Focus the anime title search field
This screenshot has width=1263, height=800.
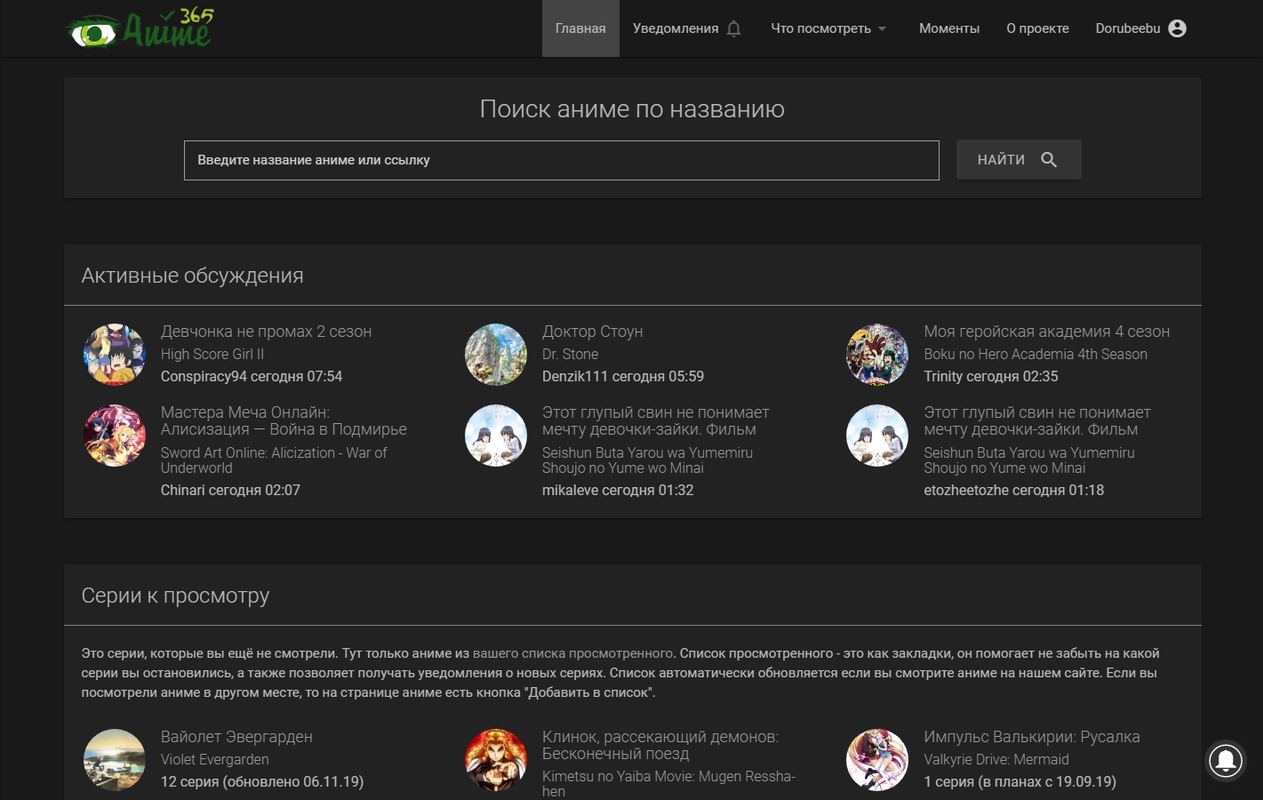coord(561,160)
